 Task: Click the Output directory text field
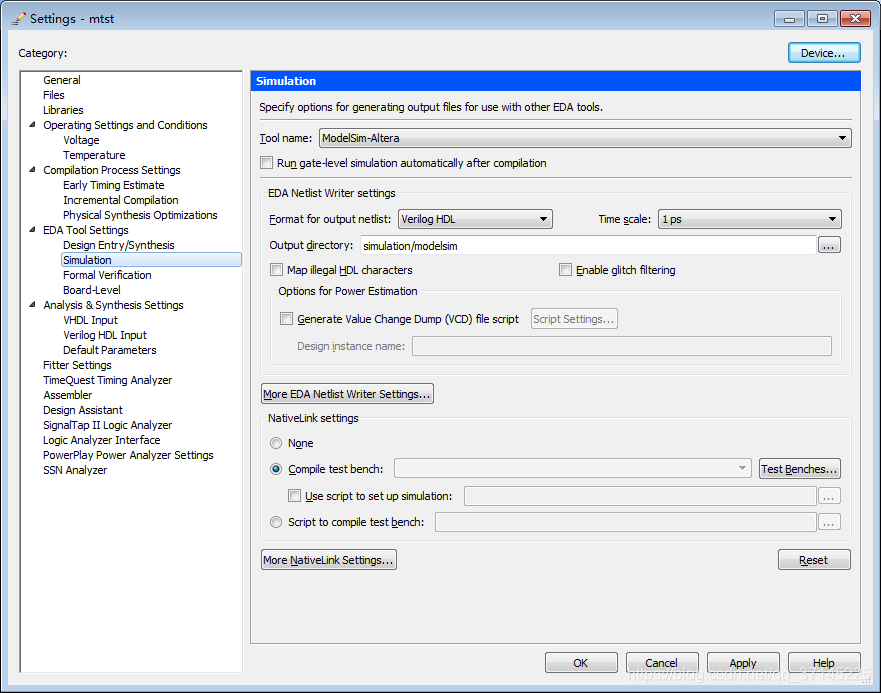pyautogui.click(x=588, y=246)
